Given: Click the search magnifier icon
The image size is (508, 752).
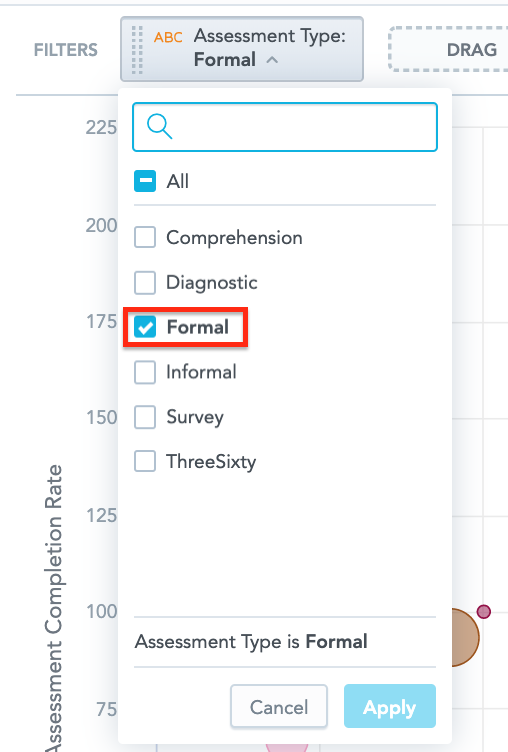Looking at the screenshot, I should (159, 126).
